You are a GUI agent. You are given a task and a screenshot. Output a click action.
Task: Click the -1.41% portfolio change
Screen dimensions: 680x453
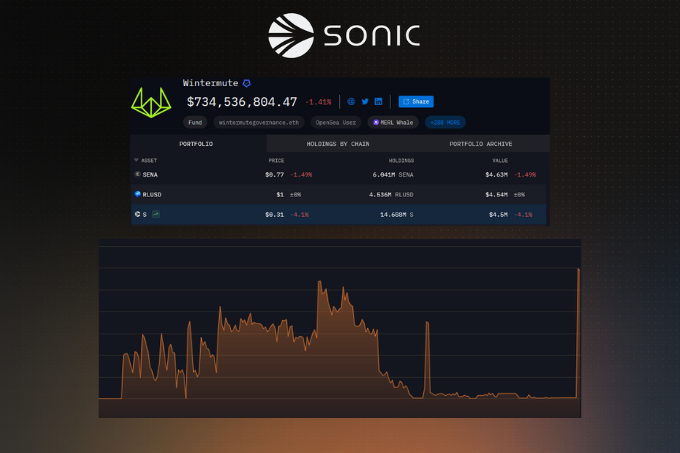click(318, 102)
